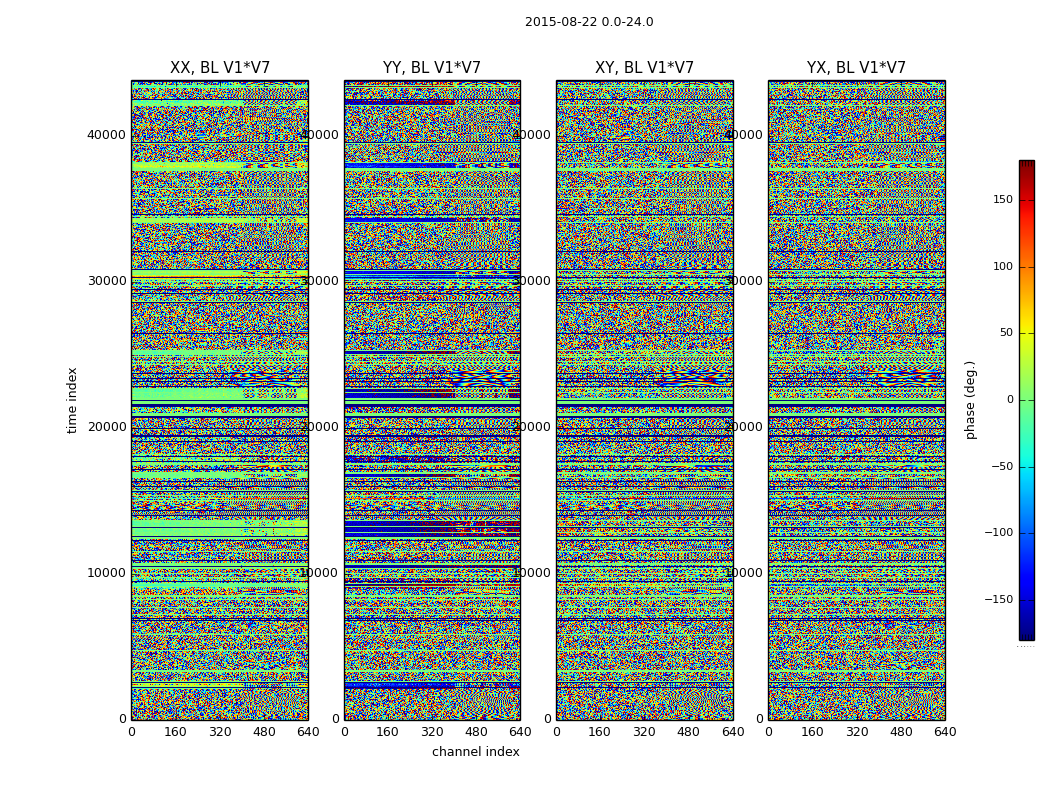Click inside the YX phase waterfall plot

click(x=856, y=400)
